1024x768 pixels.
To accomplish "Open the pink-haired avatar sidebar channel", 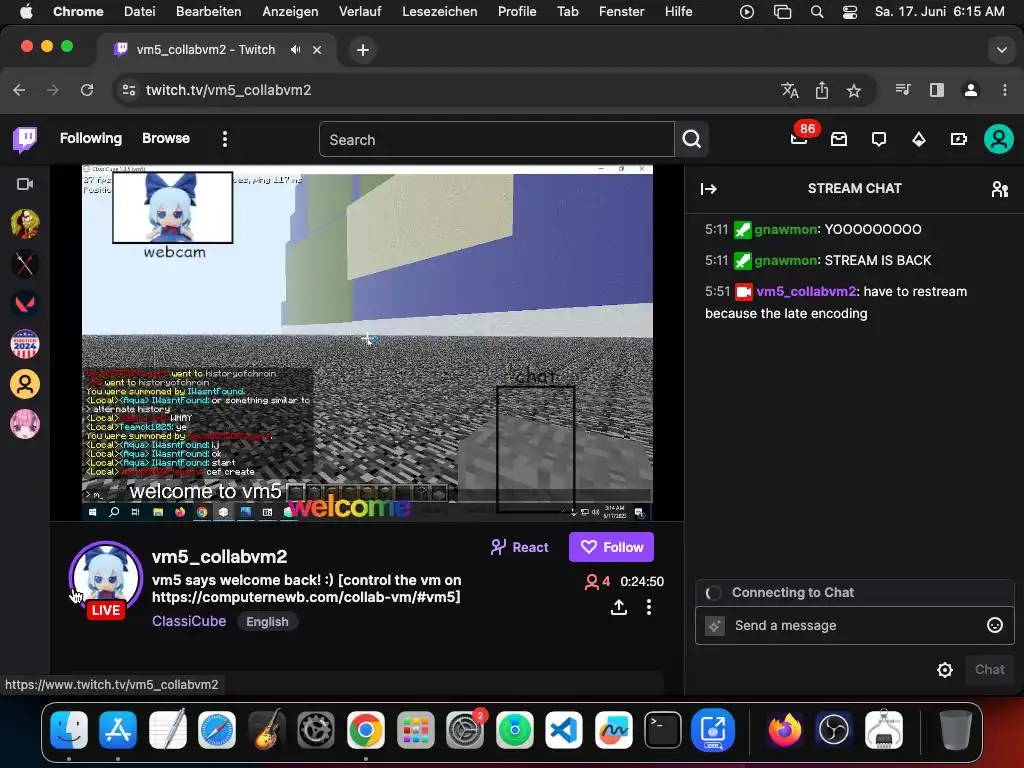I will 25,424.
